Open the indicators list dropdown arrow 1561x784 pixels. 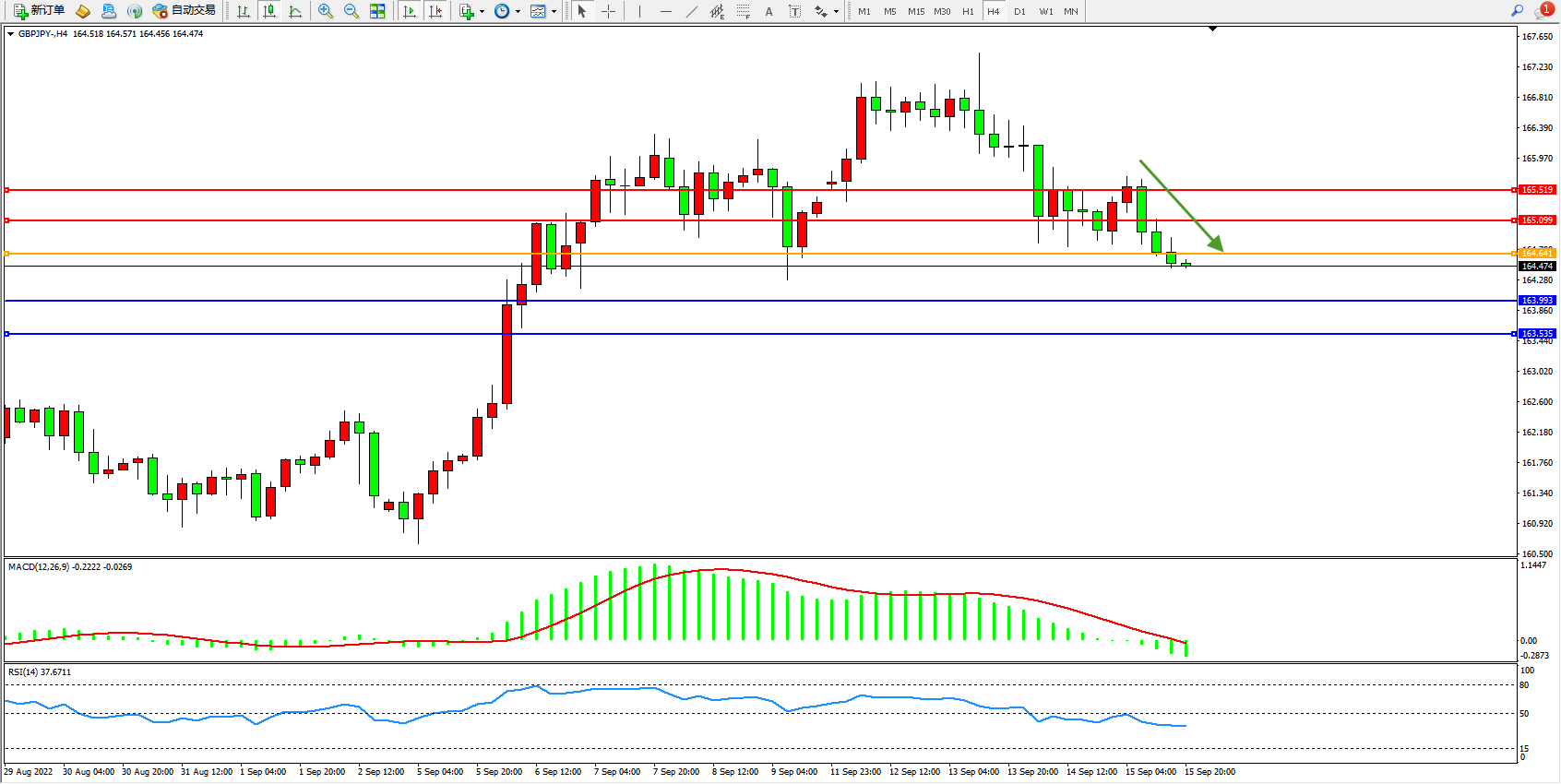tap(482, 12)
